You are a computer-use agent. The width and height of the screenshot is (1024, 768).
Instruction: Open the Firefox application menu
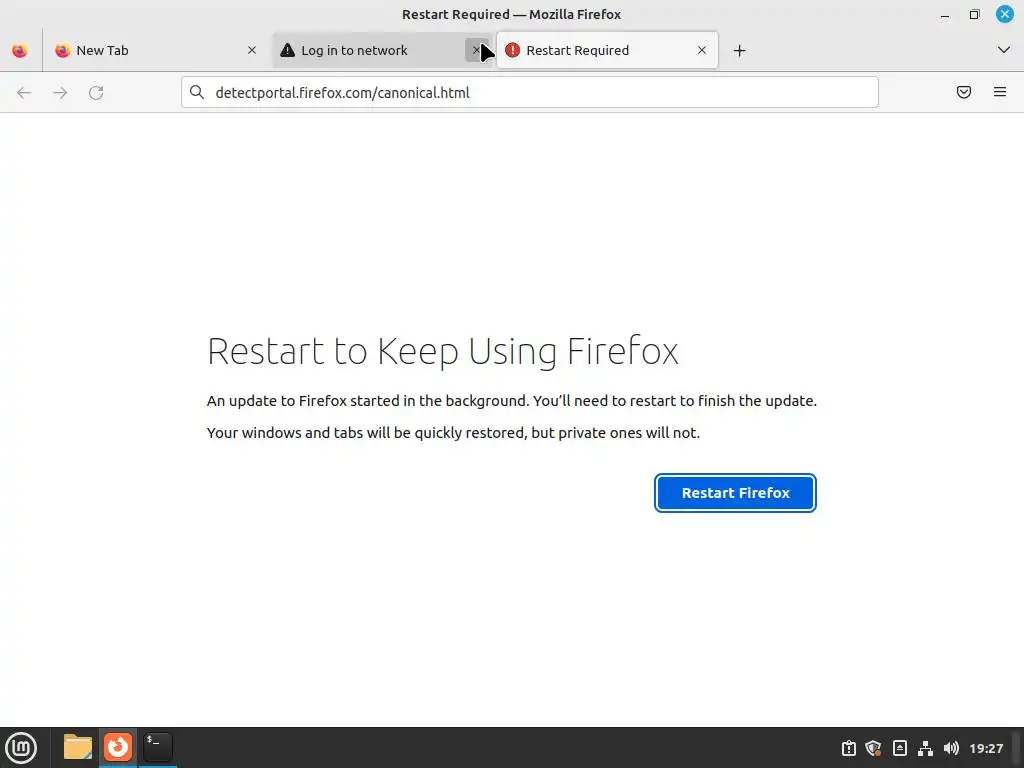tap(1000, 93)
